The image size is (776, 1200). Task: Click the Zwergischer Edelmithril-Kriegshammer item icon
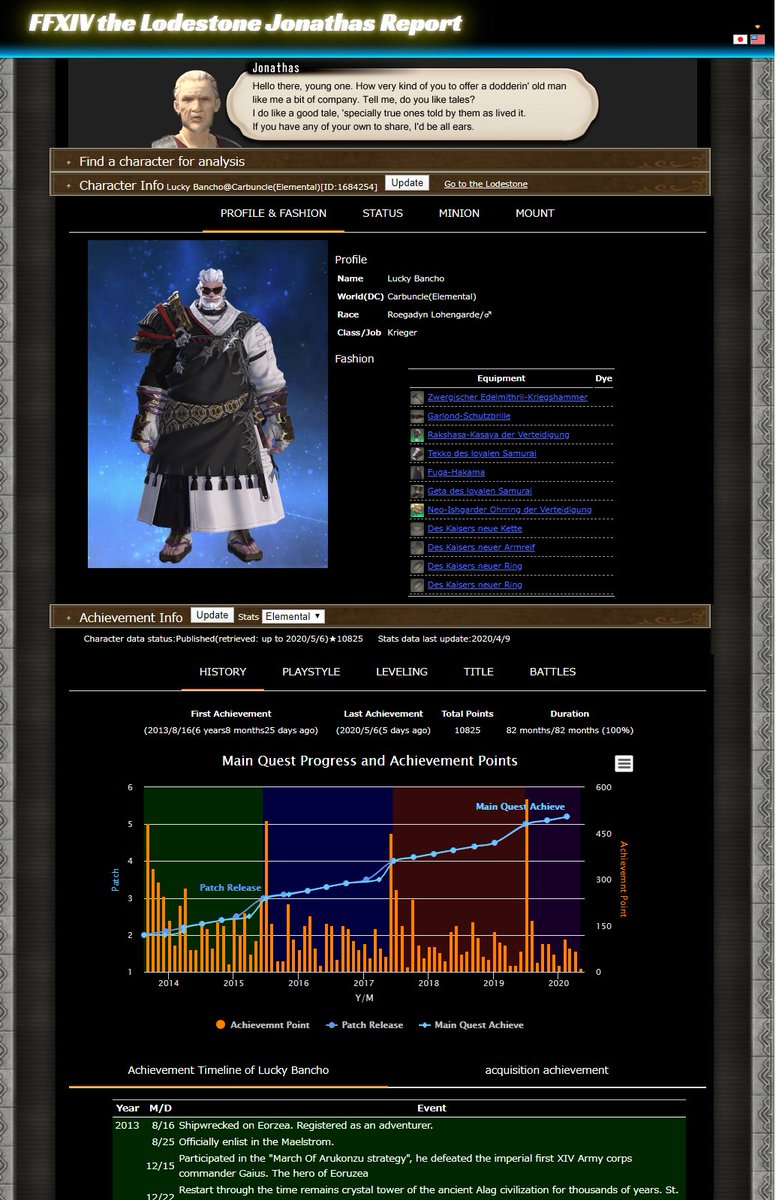pyautogui.click(x=417, y=397)
